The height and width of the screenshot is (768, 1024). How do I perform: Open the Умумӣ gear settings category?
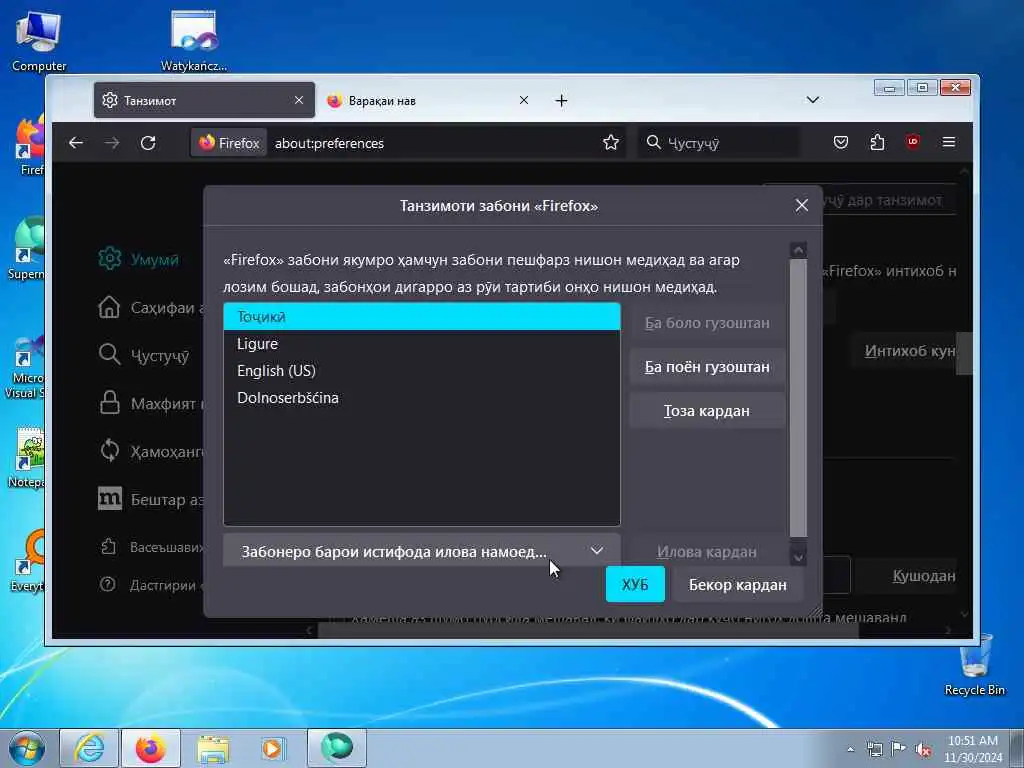pos(138,259)
